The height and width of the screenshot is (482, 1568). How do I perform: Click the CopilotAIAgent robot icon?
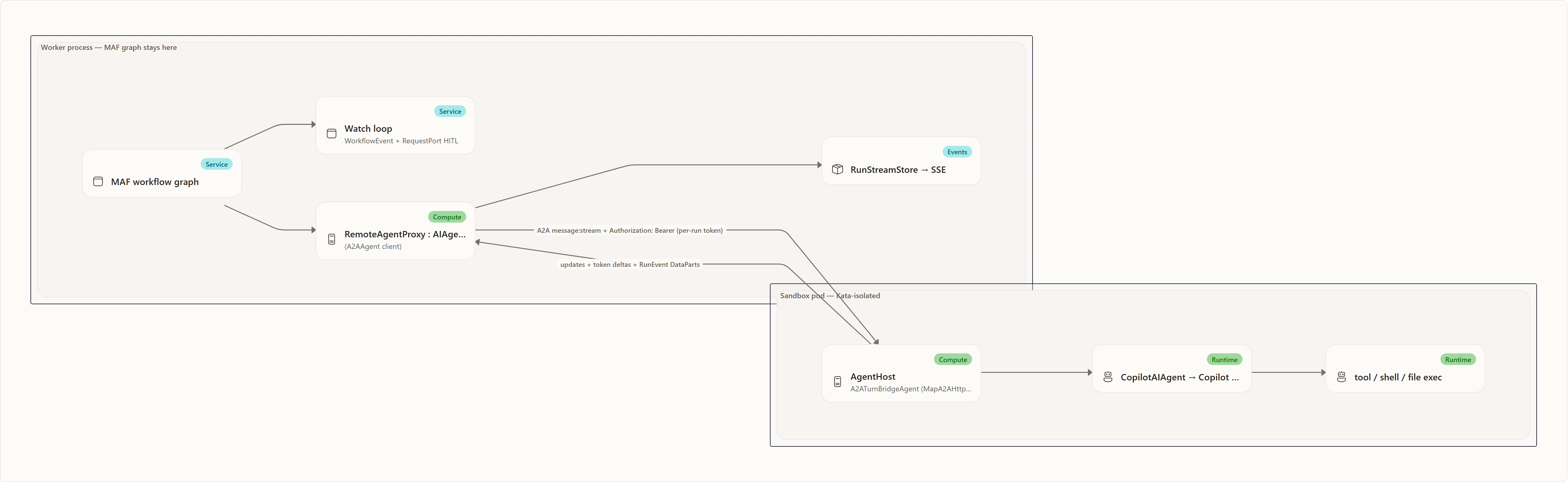pos(1108,377)
